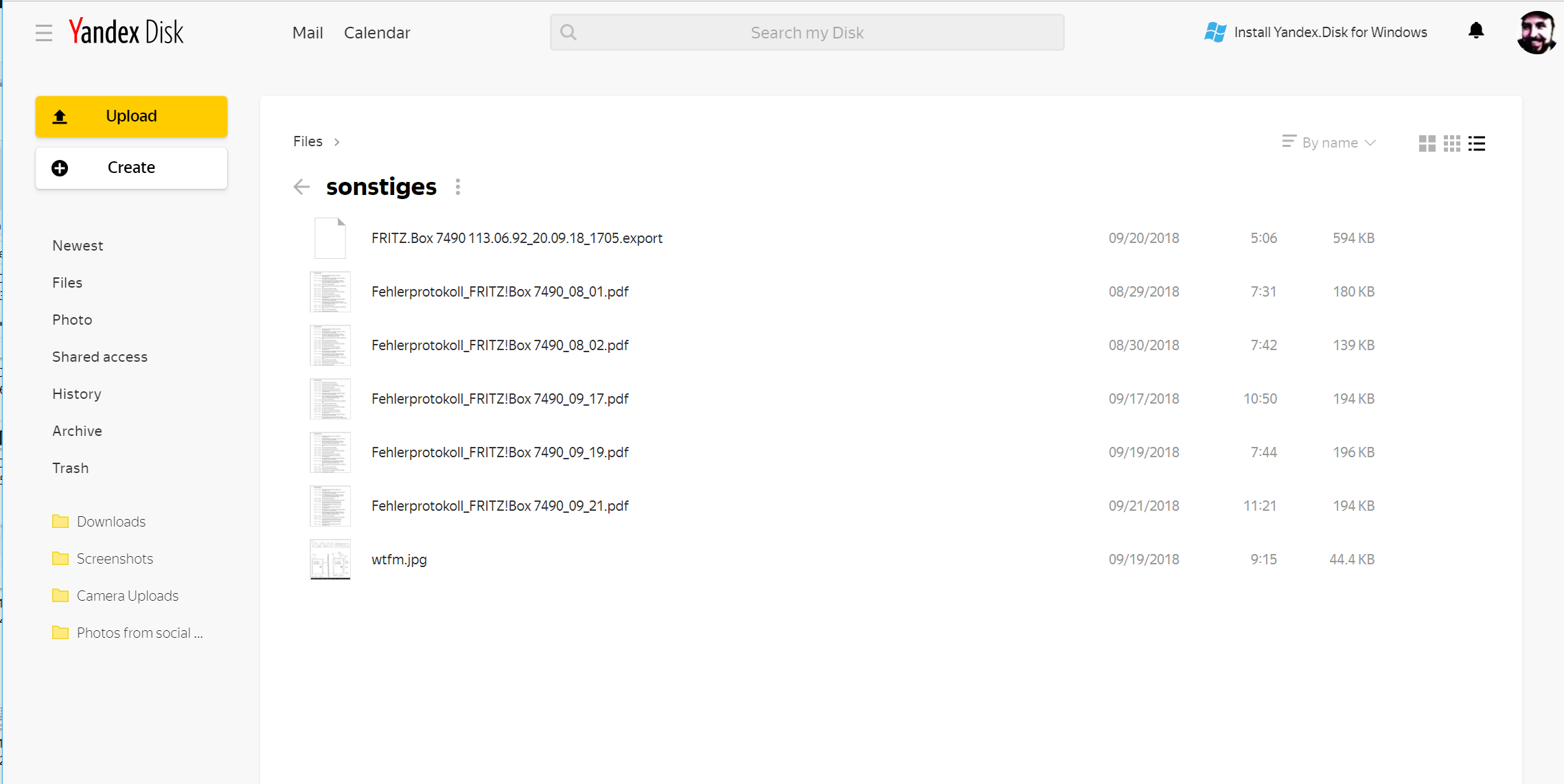The width and height of the screenshot is (1564, 784).
Task: Click Install Yandex.Disk for Windows icon
Action: coord(1215,32)
